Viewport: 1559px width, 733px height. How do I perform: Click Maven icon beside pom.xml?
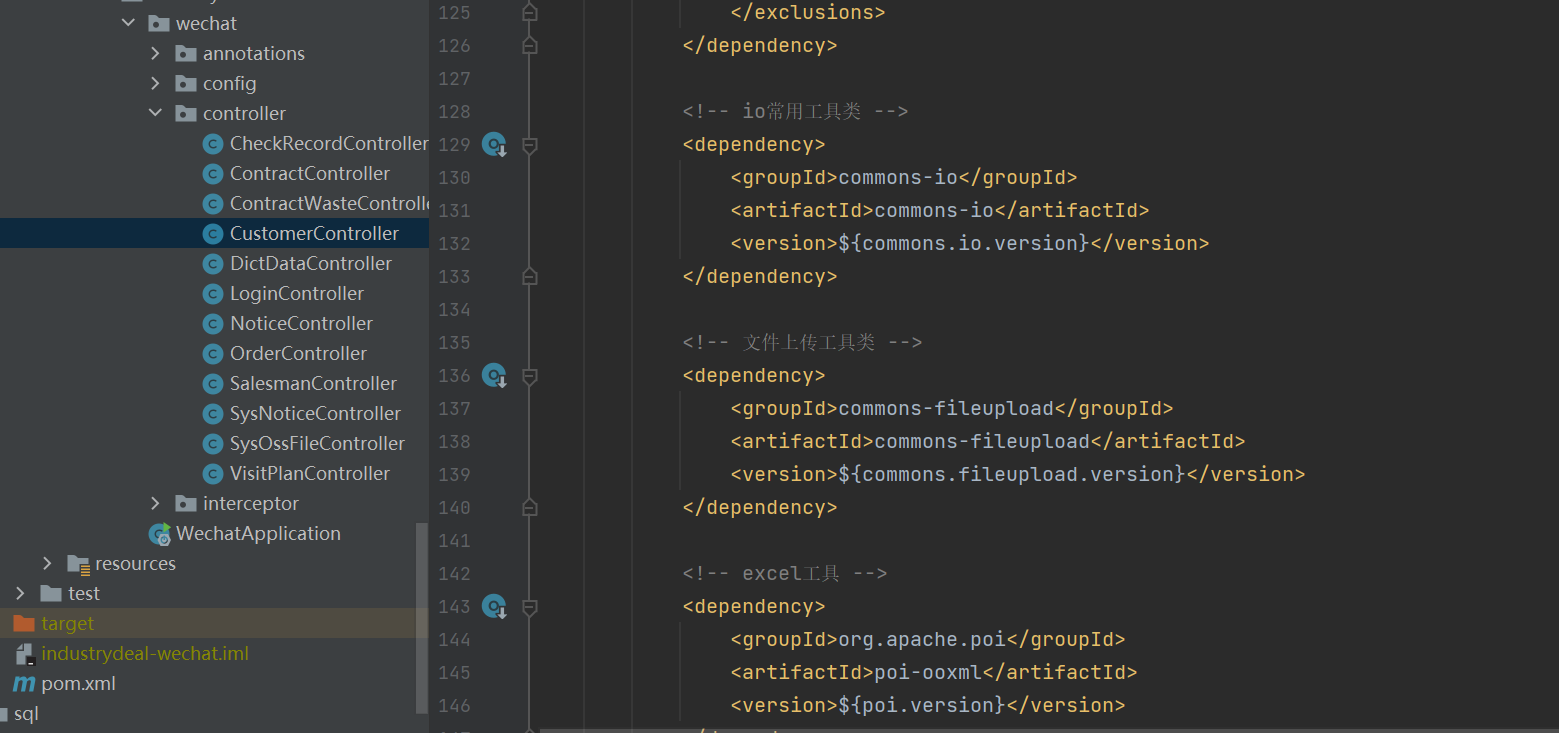(x=24, y=683)
